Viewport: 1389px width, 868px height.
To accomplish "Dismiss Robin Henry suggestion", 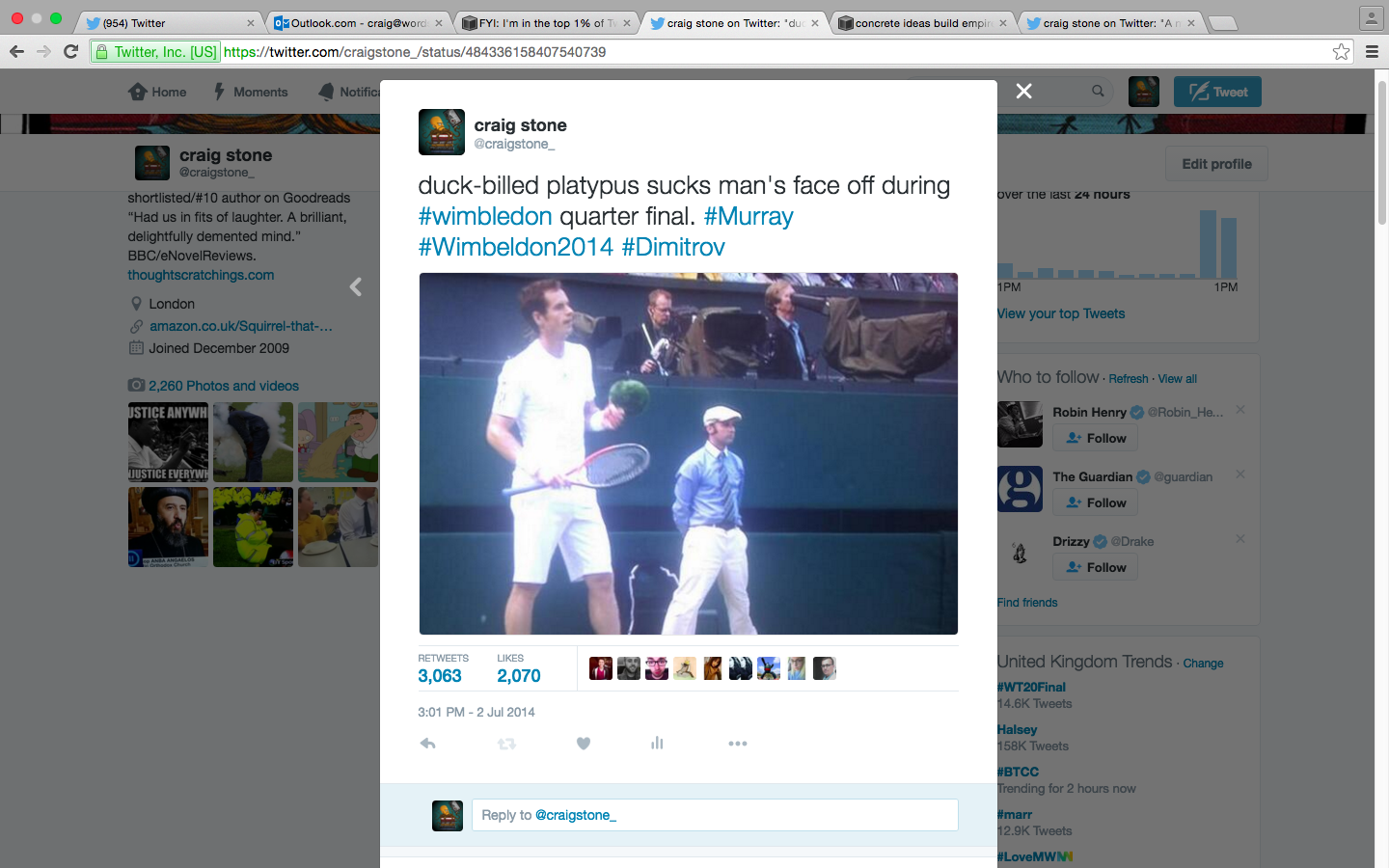I will pyautogui.click(x=1240, y=410).
